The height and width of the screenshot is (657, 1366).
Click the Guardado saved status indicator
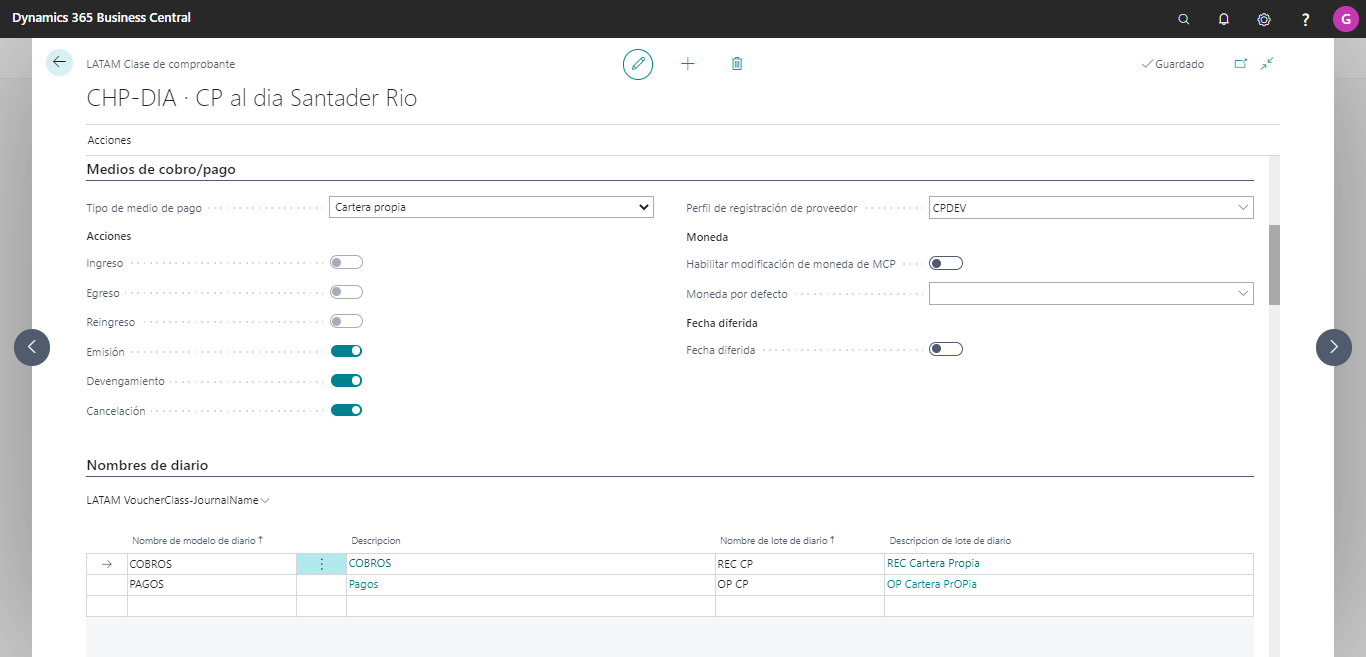(1173, 64)
